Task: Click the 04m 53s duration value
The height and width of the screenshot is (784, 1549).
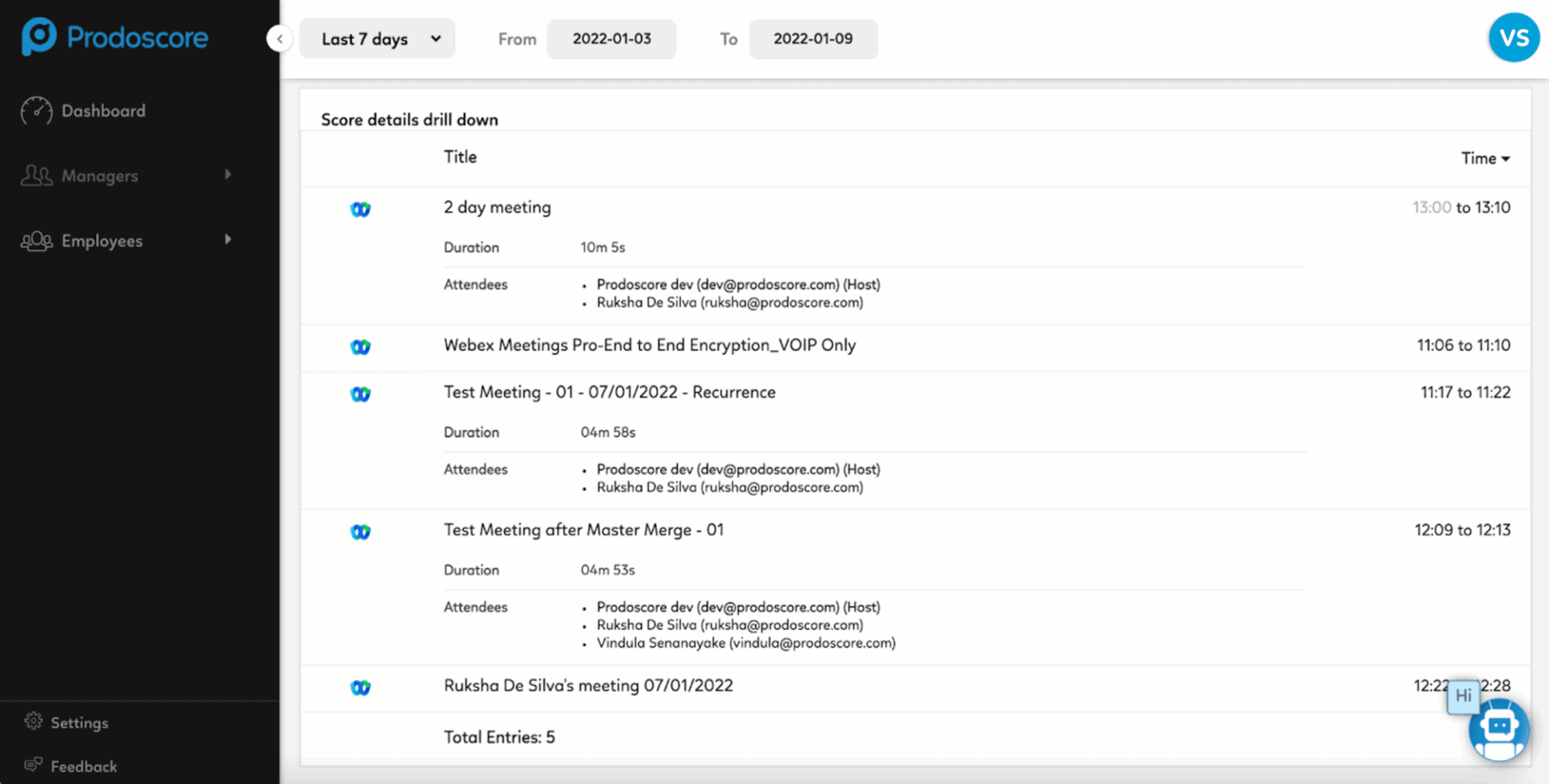Action: pyautogui.click(x=607, y=570)
